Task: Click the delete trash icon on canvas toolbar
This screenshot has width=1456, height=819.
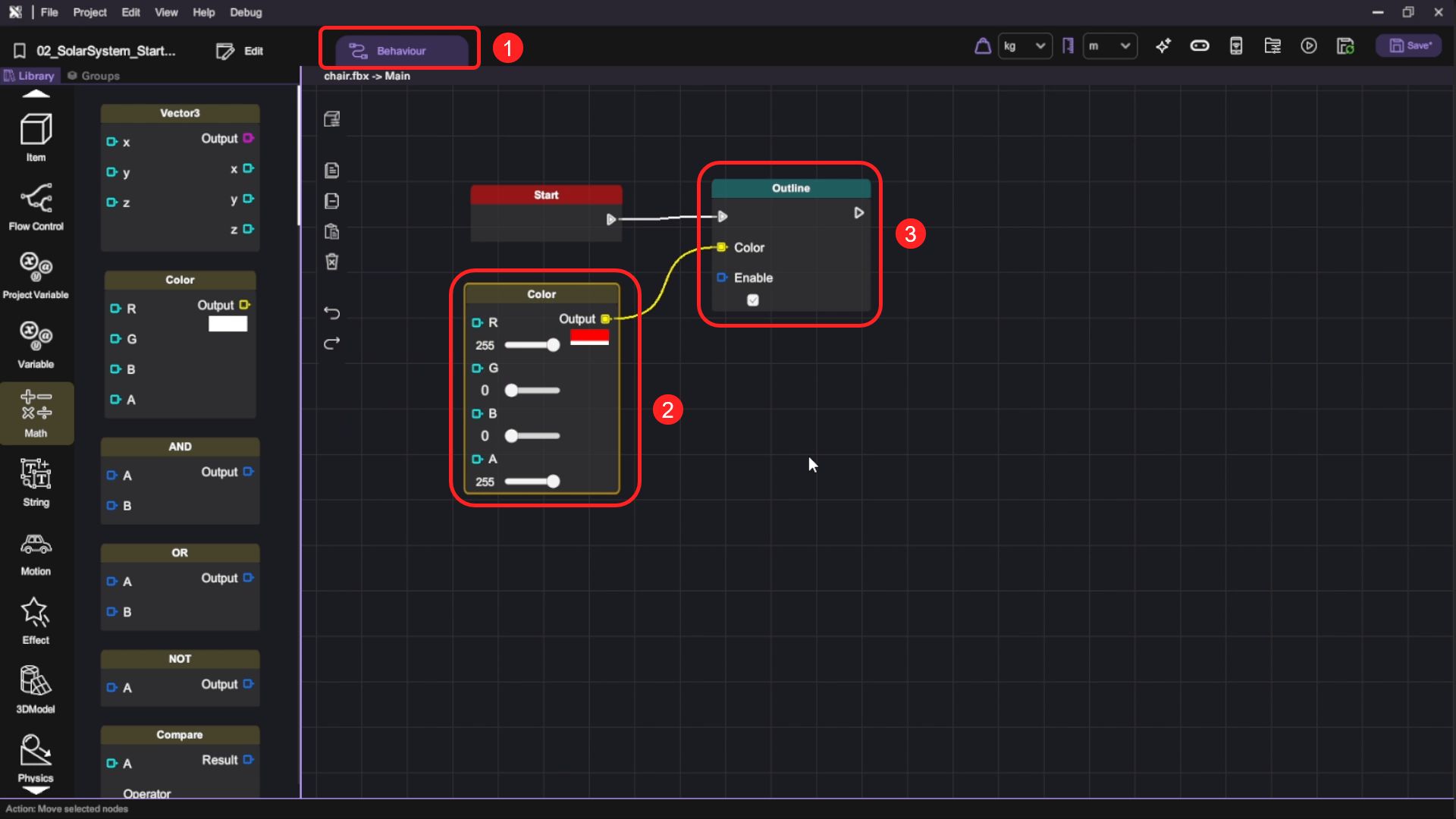Action: [x=331, y=262]
